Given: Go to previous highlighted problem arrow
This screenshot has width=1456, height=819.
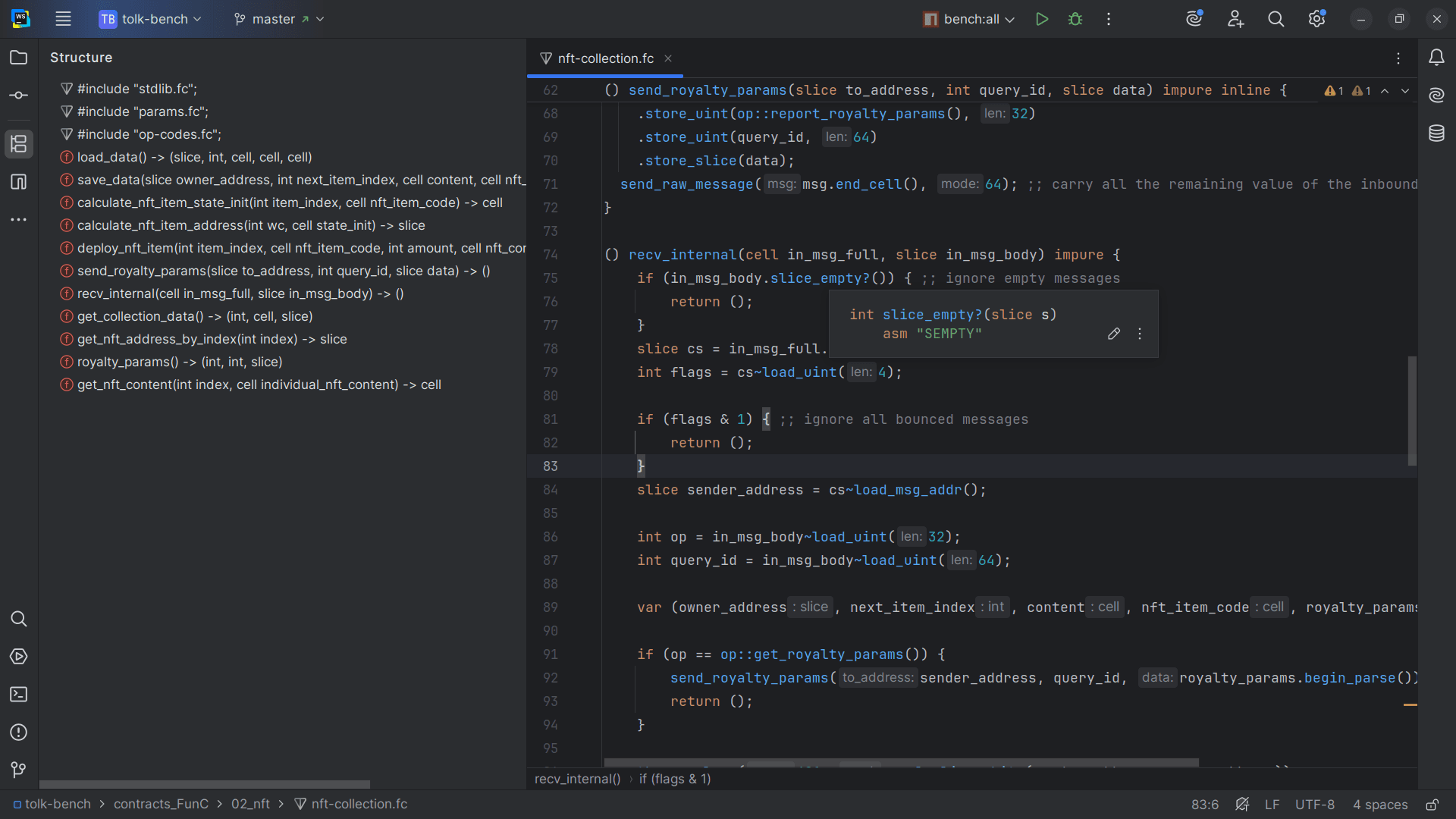Looking at the screenshot, I should coord(1385,91).
